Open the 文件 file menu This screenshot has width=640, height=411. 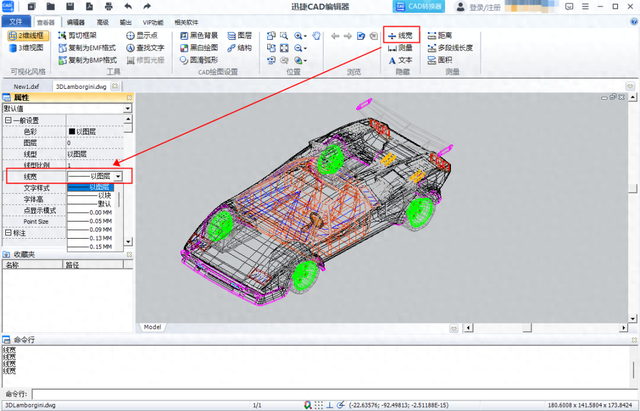pyautogui.click(x=16, y=22)
